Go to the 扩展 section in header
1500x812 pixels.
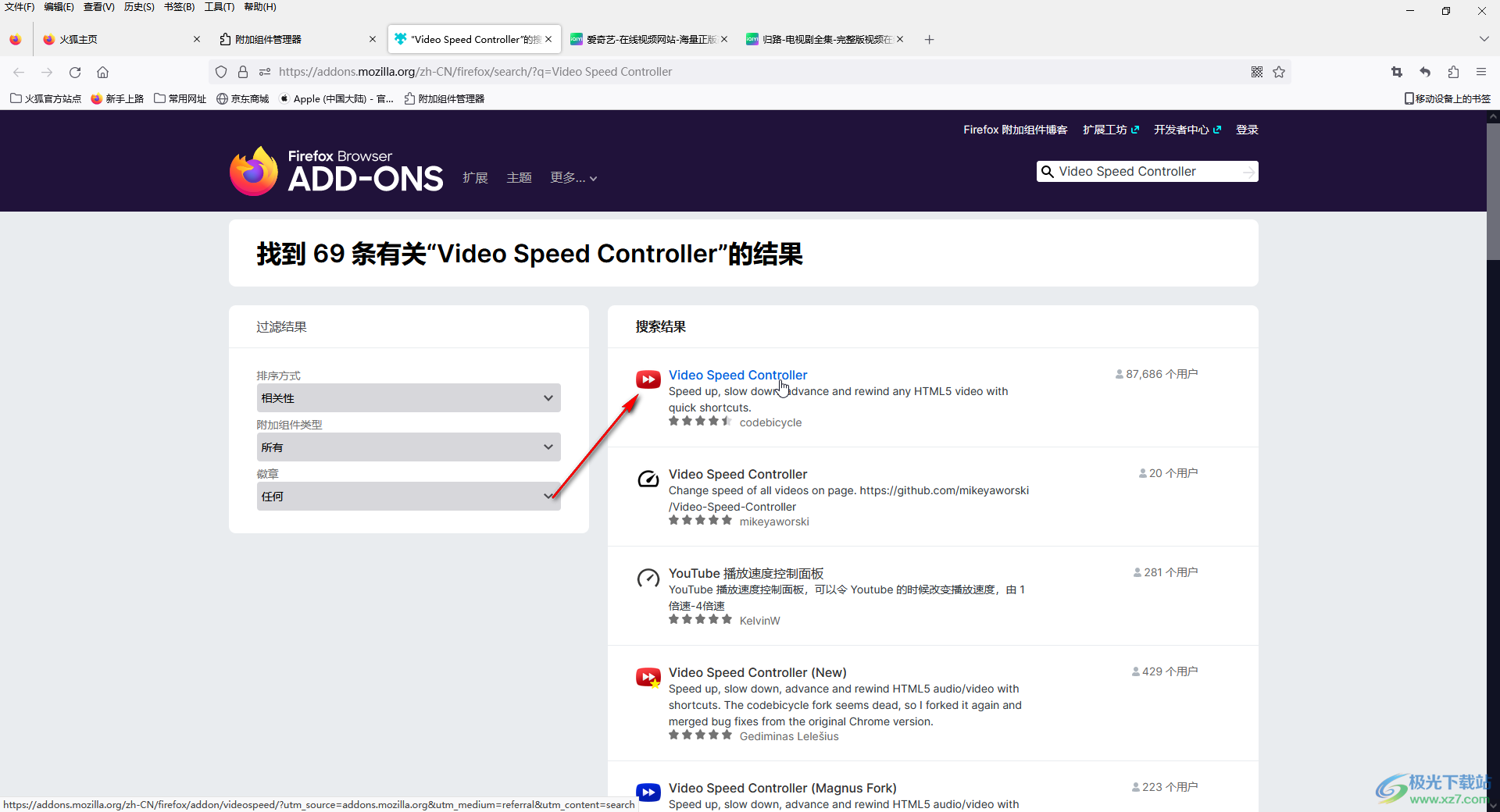[475, 178]
